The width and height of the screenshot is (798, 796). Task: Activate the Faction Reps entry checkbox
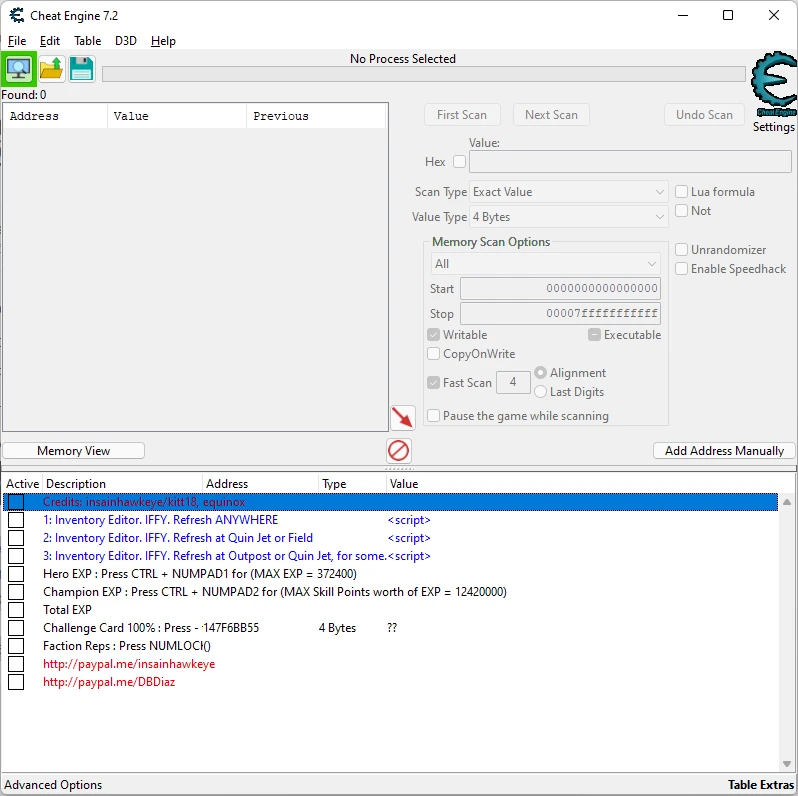16,646
